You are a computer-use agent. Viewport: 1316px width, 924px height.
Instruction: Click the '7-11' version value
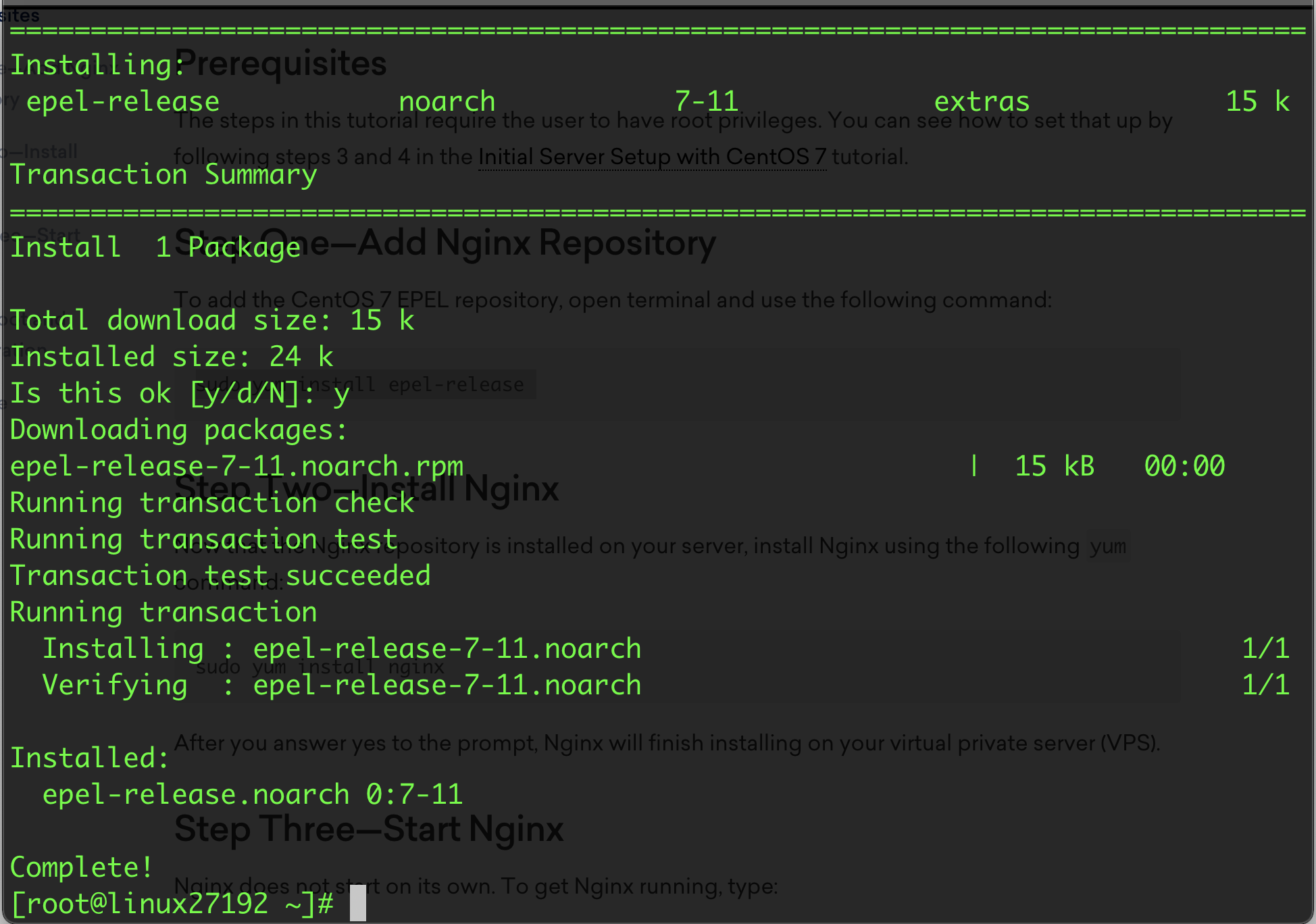pyautogui.click(x=707, y=101)
